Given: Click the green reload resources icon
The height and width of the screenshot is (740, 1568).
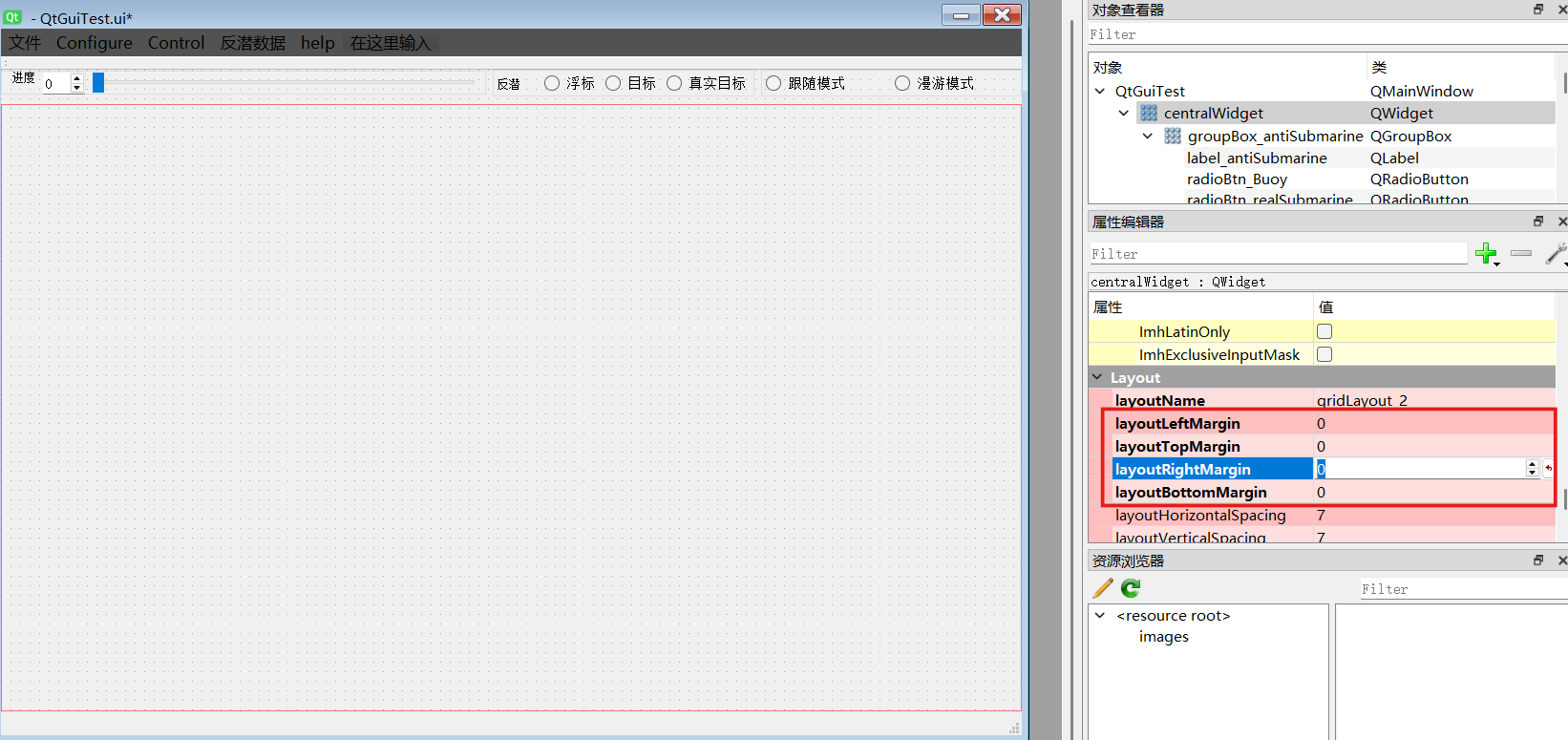Looking at the screenshot, I should click(1131, 588).
